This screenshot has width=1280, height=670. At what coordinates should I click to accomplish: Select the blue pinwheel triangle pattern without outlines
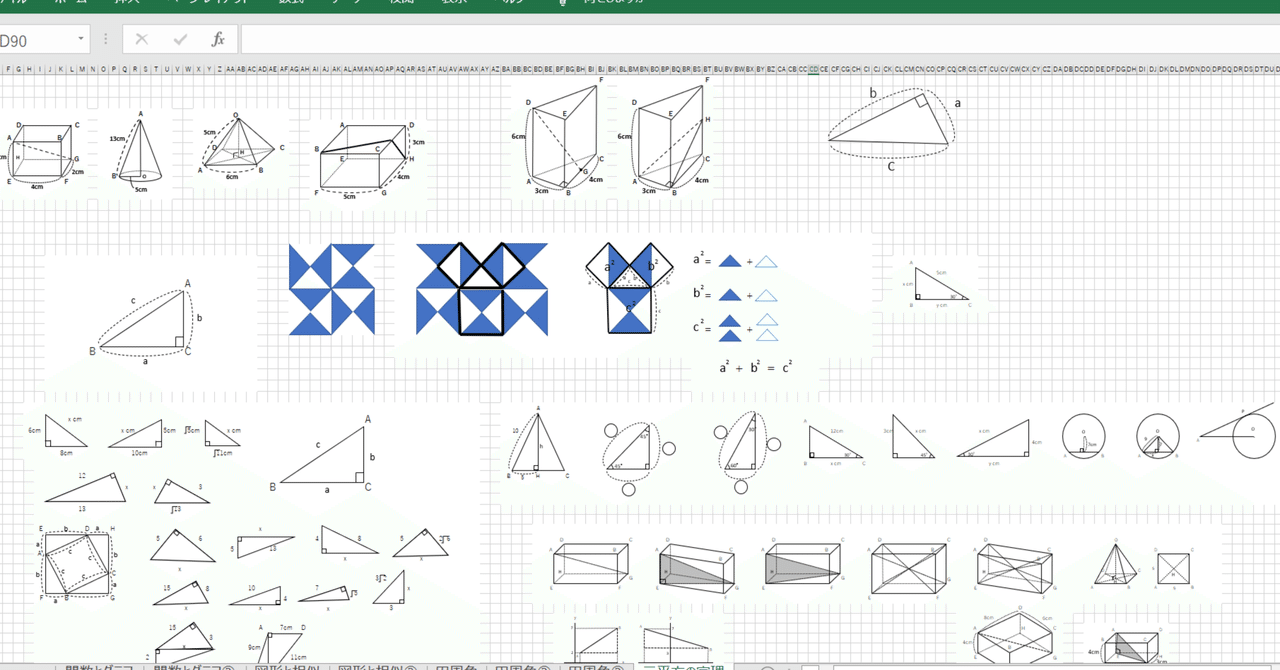pyautogui.click(x=331, y=289)
